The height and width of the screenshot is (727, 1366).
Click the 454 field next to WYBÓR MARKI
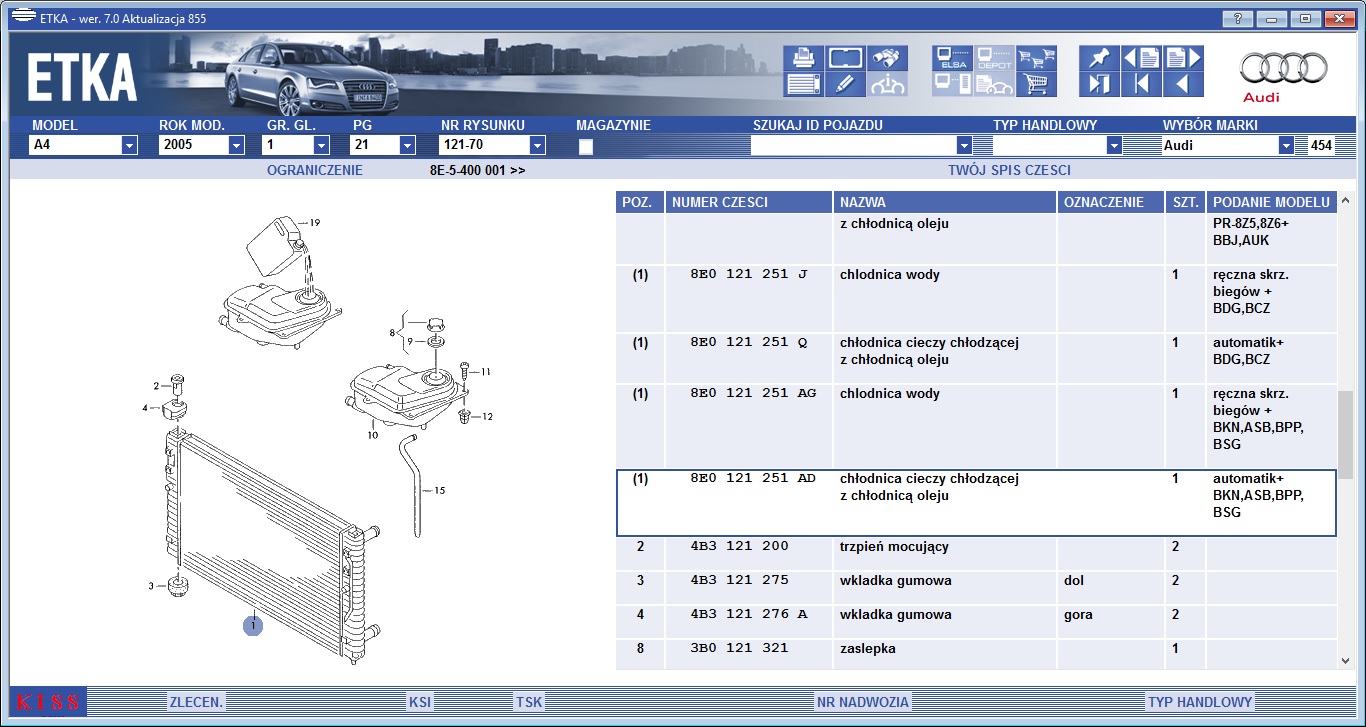[1321, 145]
